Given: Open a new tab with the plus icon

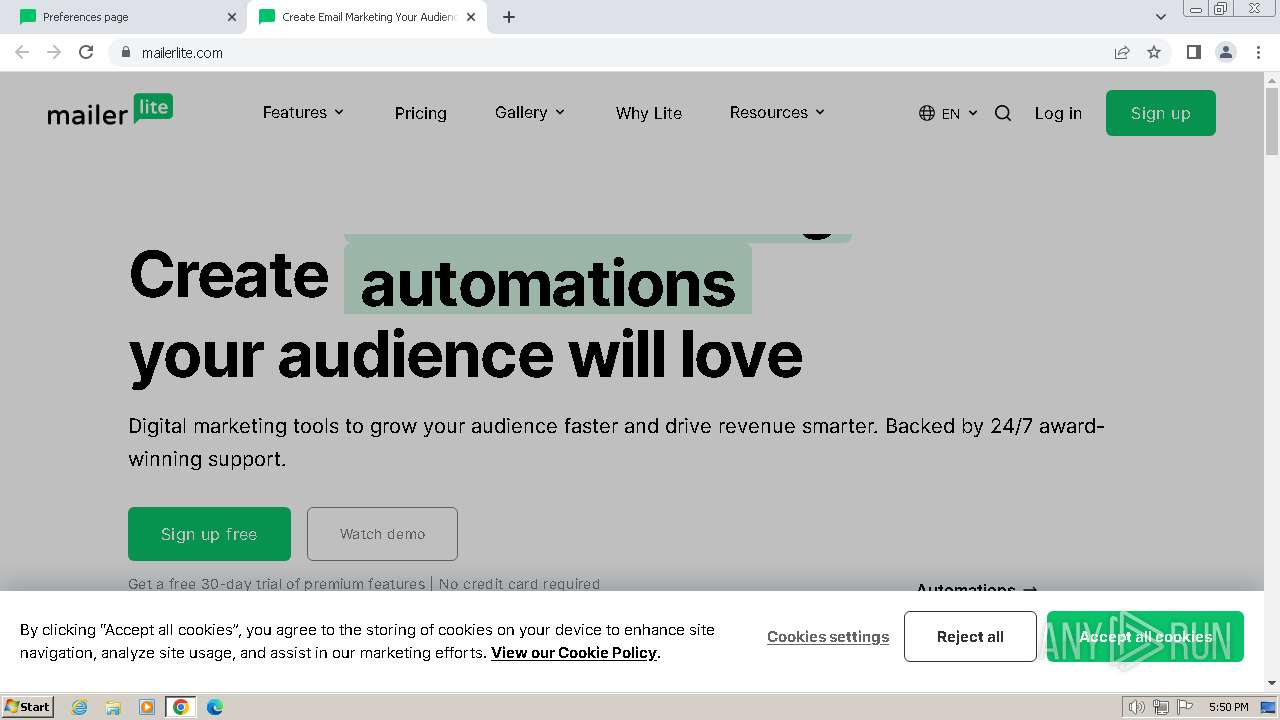Looking at the screenshot, I should click(x=509, y=17).
